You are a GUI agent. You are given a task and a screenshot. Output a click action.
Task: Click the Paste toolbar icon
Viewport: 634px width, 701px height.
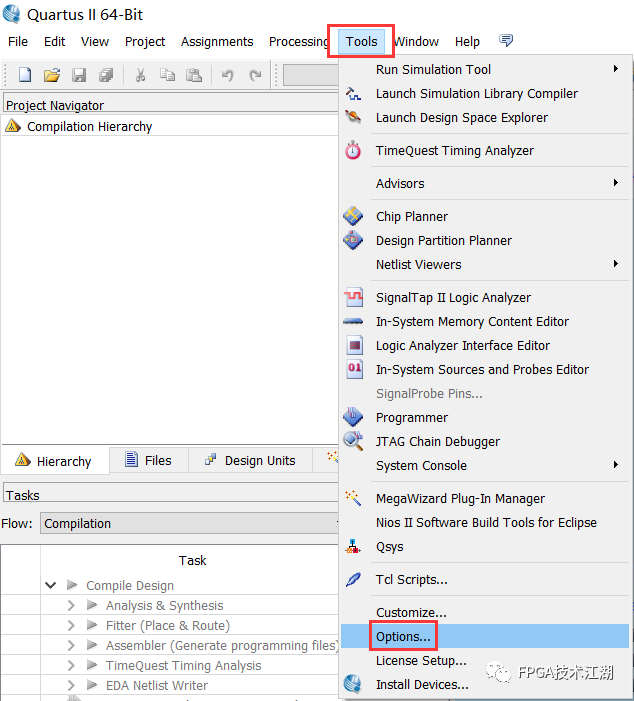coord(194,75)
